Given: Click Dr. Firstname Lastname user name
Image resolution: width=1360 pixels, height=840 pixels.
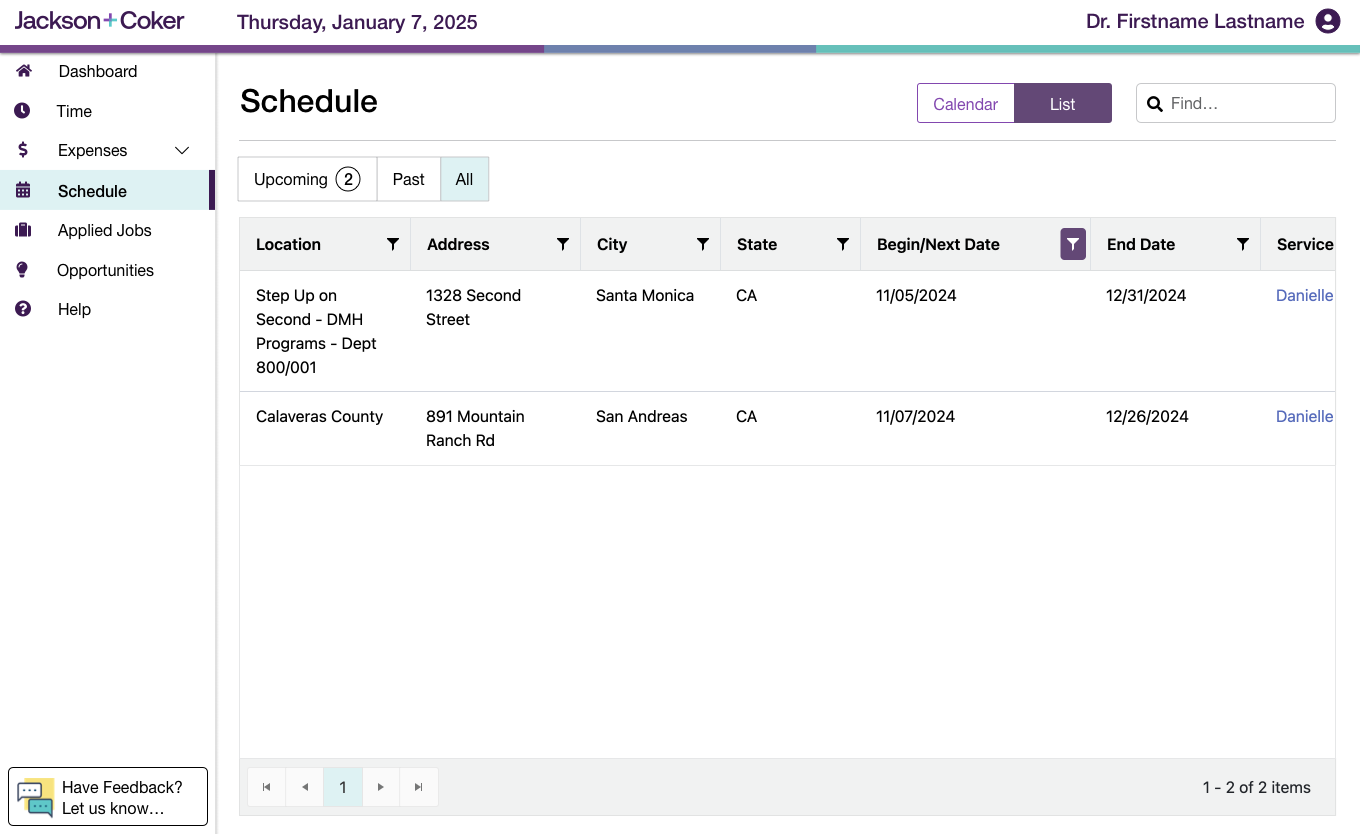Looking at the screenshot, I should tap(1195, 21).
